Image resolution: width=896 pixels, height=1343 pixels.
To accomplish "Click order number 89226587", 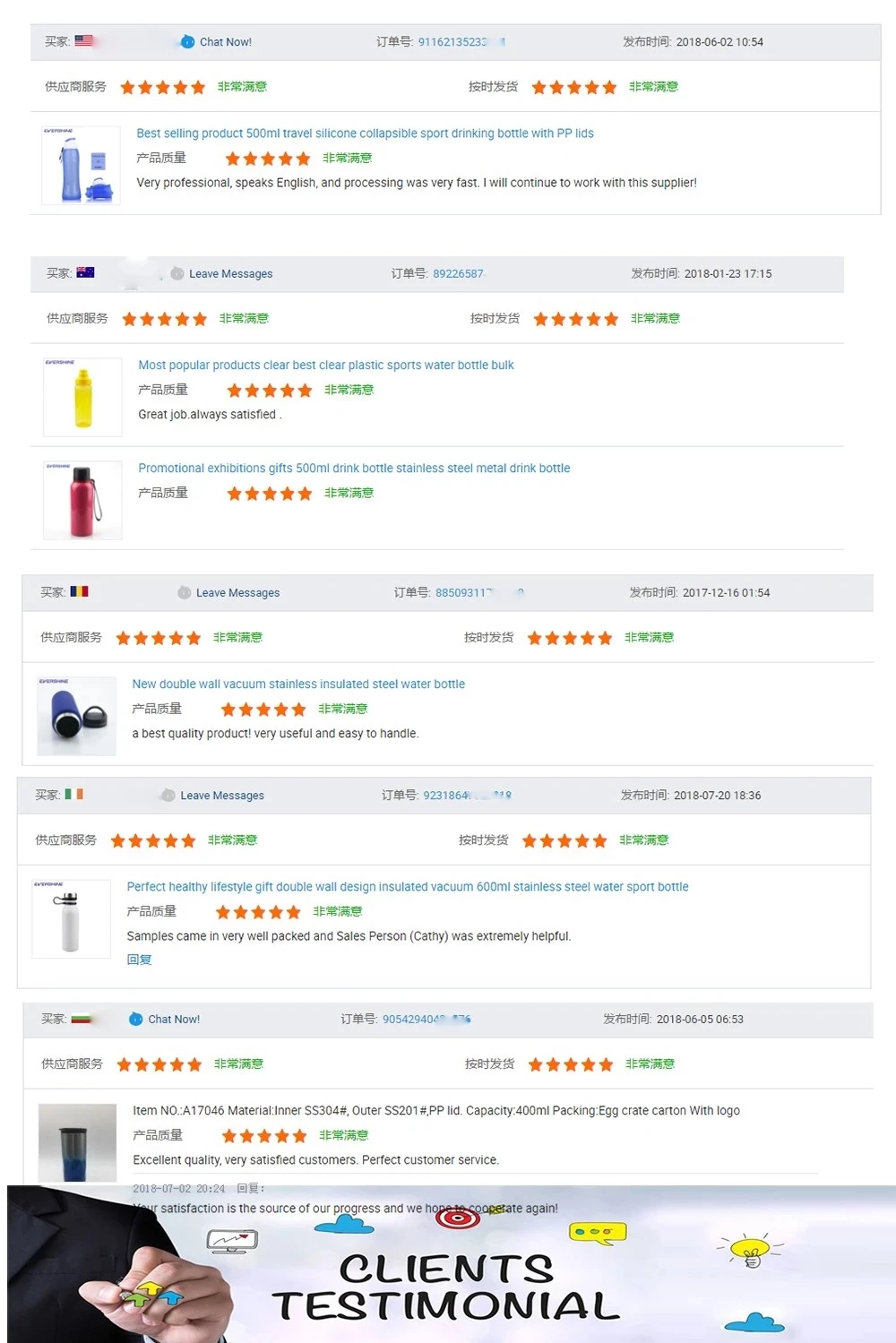I will point(458,274).
